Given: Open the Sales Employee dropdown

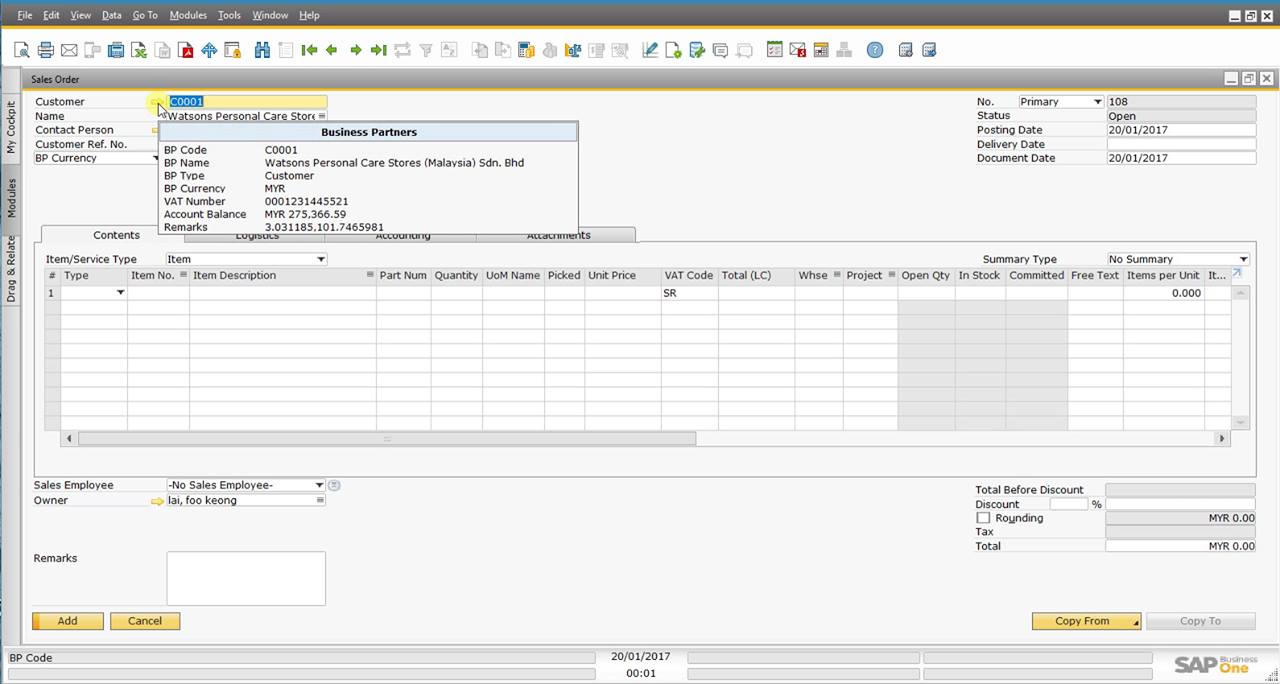Looking at the screenshot, I should pyautogui.click(x=319, y=485).
